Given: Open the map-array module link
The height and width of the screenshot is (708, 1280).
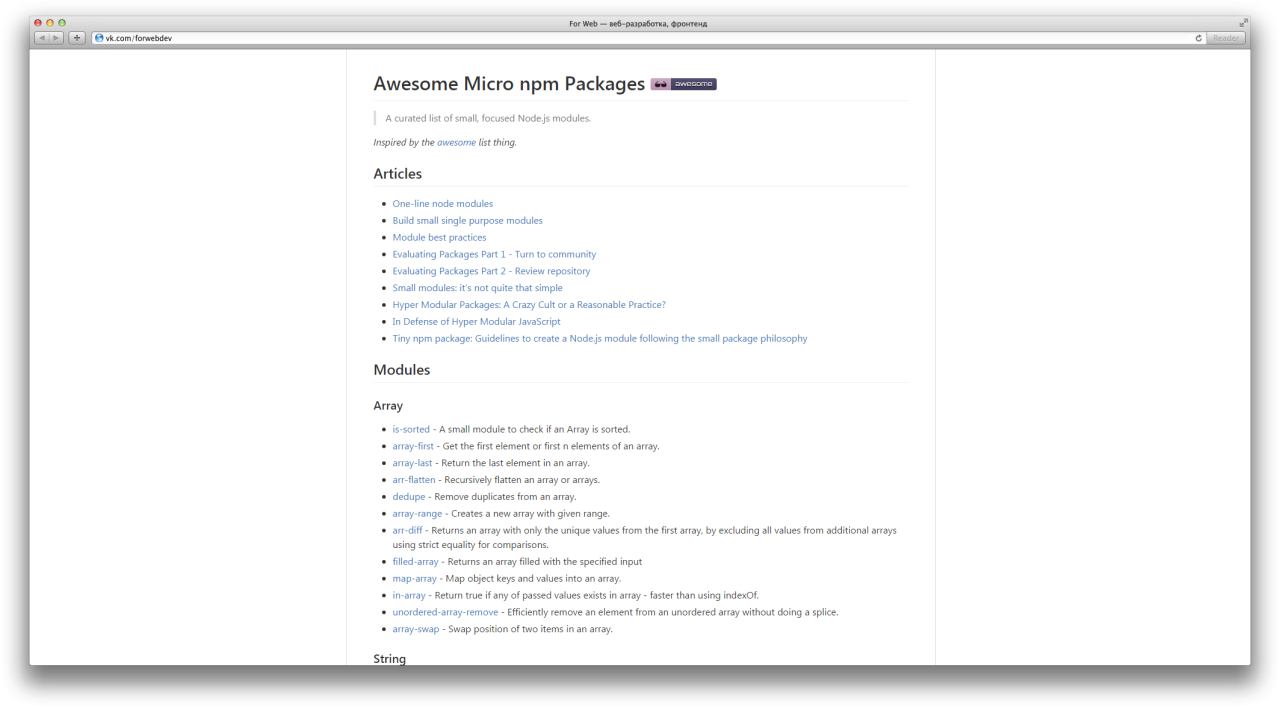Looking at the screenshot, I should (415, 578).
